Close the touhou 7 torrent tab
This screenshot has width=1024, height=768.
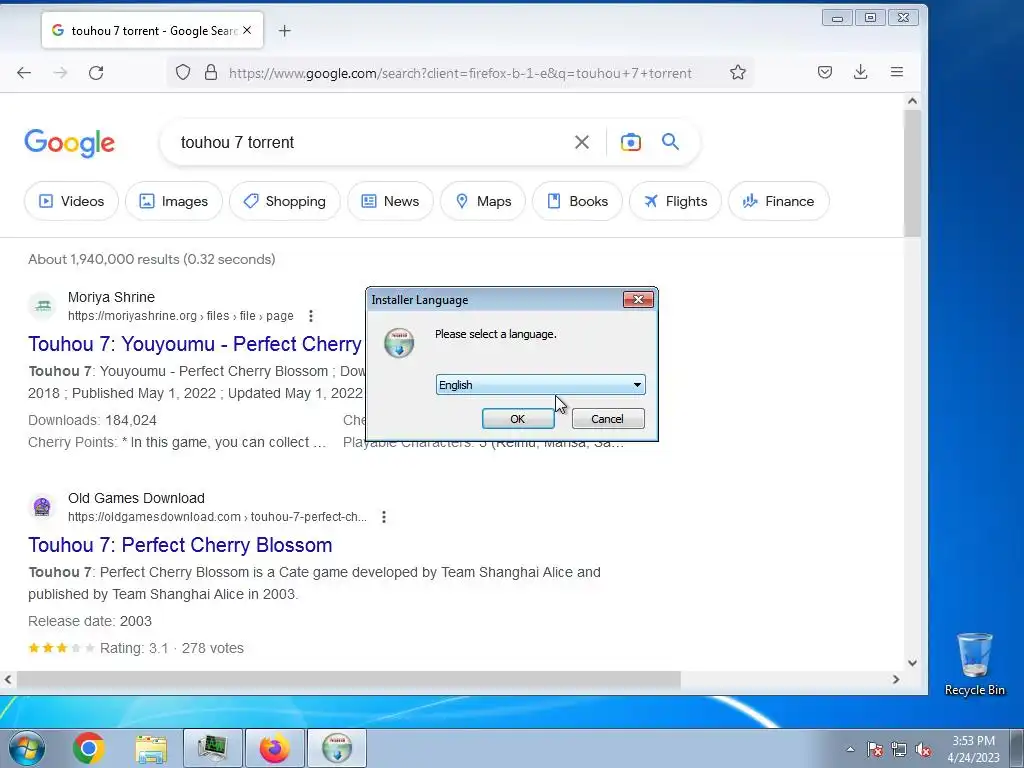point(247,30)
